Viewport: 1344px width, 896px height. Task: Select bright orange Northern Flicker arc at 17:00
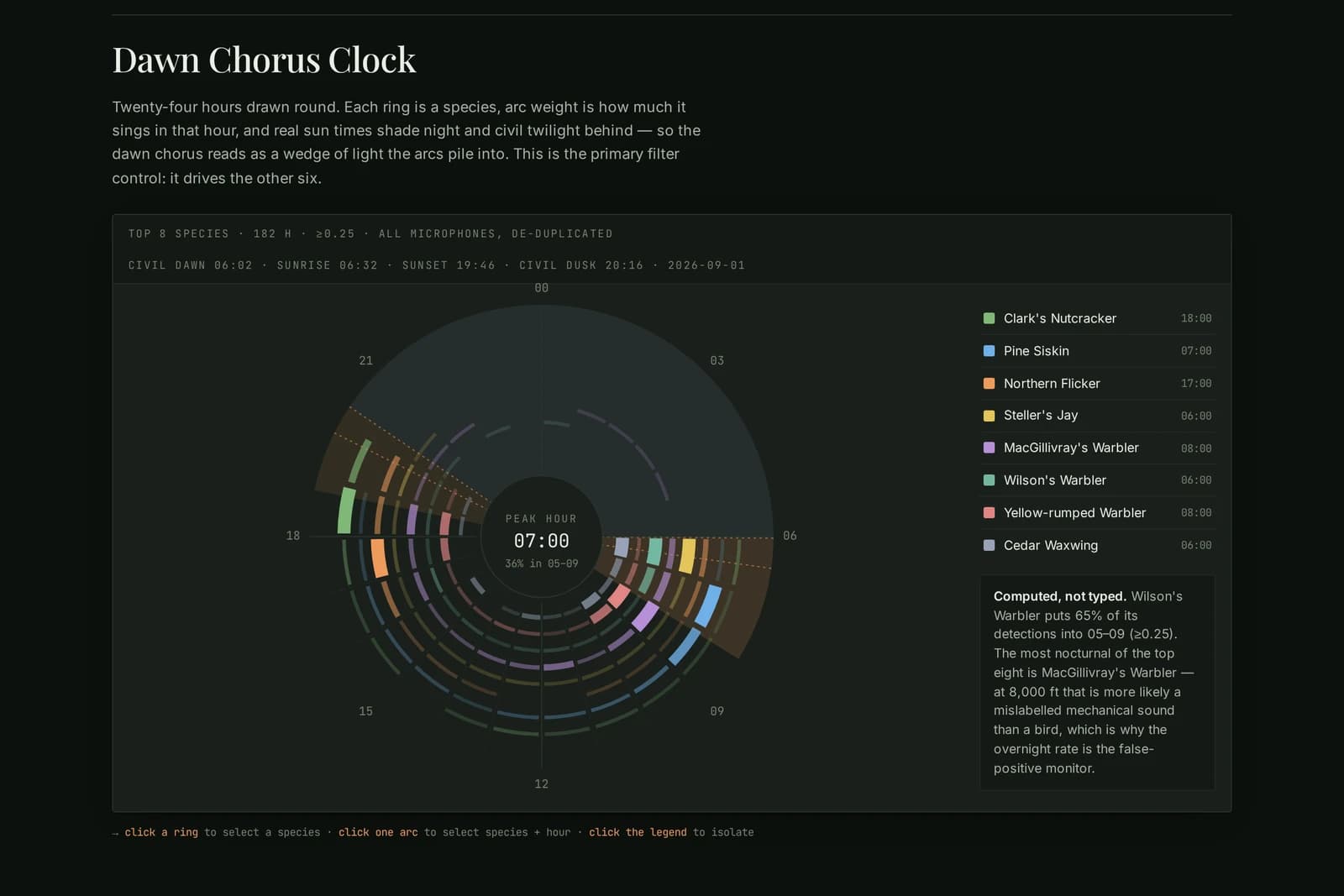pos(379,558)
